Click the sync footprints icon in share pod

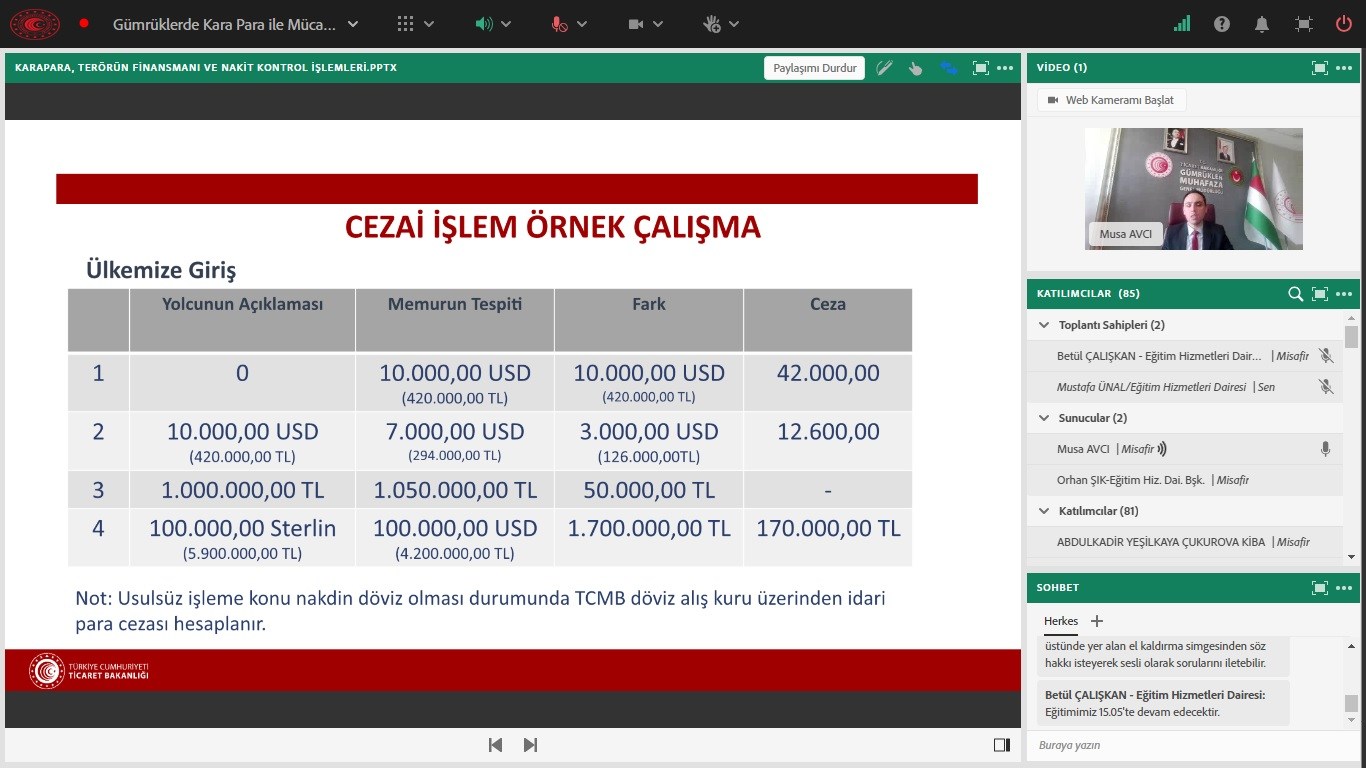[x=948, y=68]
